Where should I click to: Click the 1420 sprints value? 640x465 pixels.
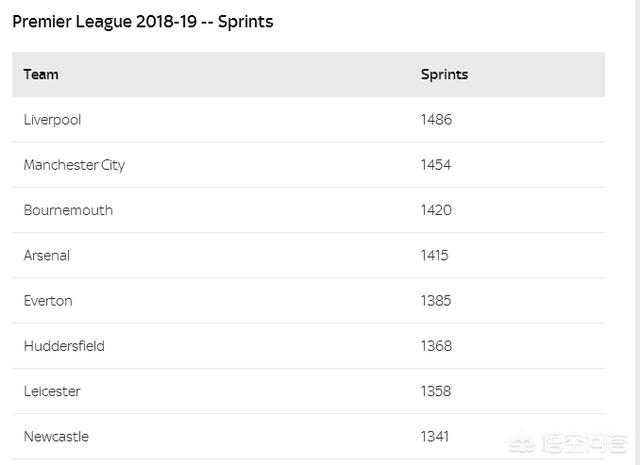(436, 210)
